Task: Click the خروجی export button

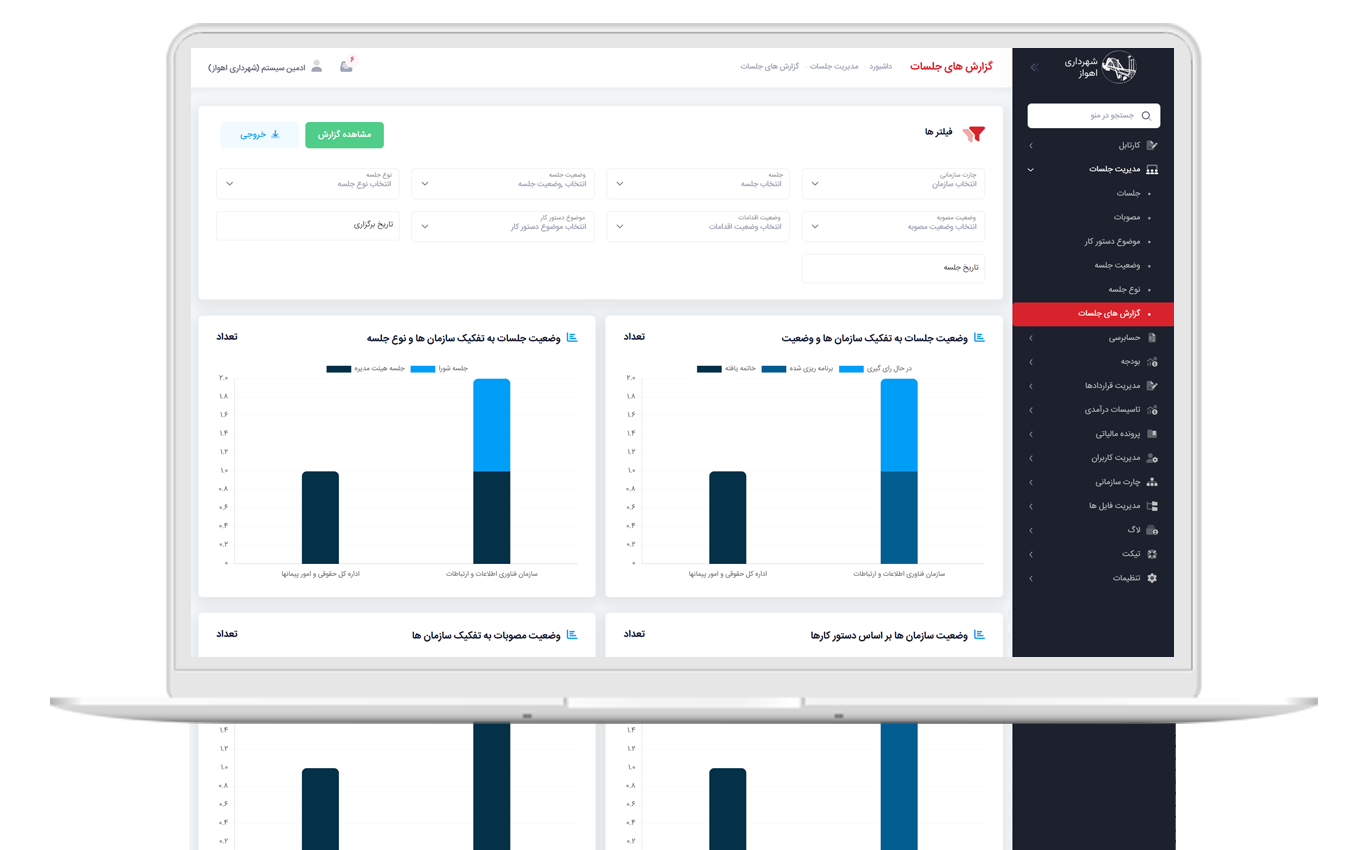Action: pos(259,135)
